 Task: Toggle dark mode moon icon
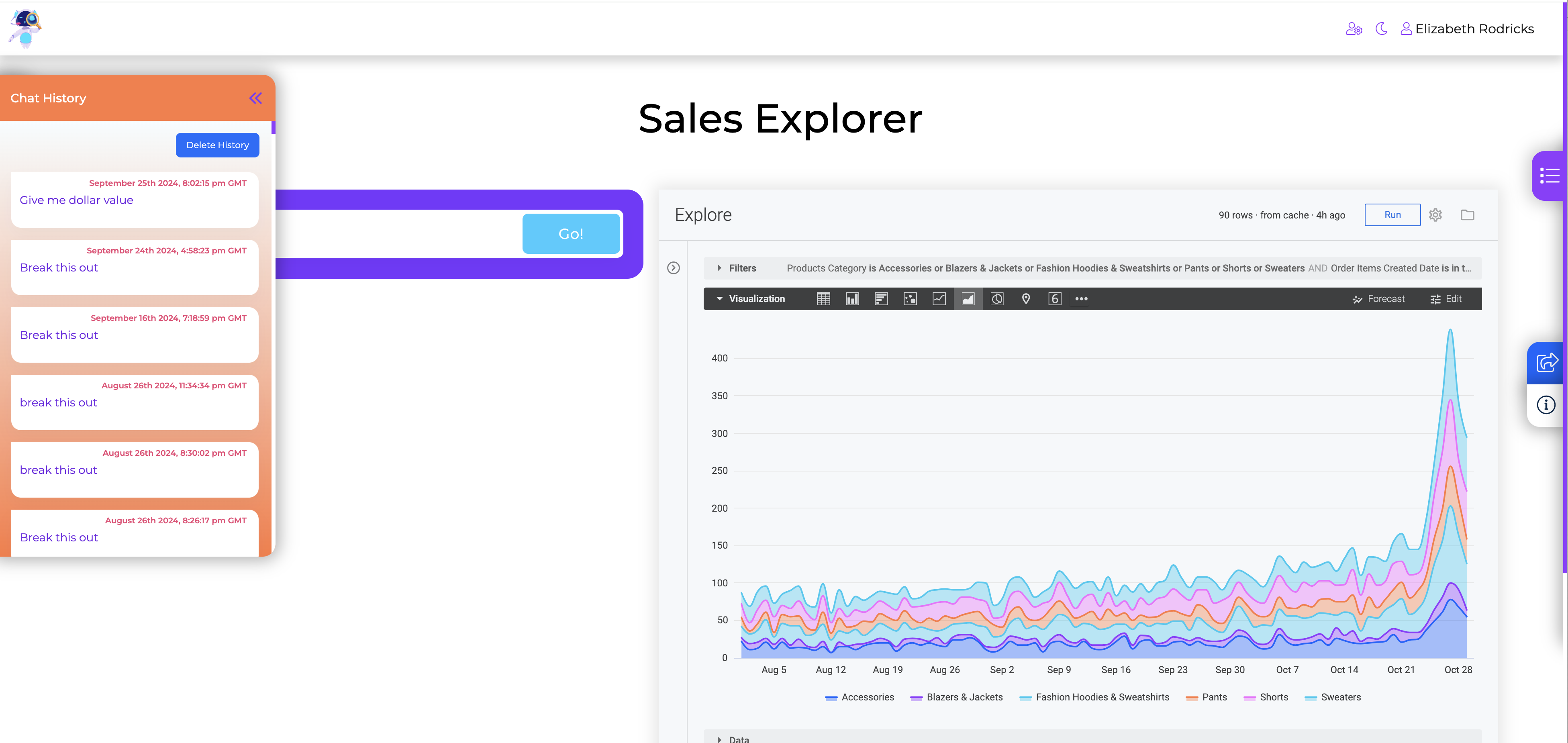[1382, 29]
